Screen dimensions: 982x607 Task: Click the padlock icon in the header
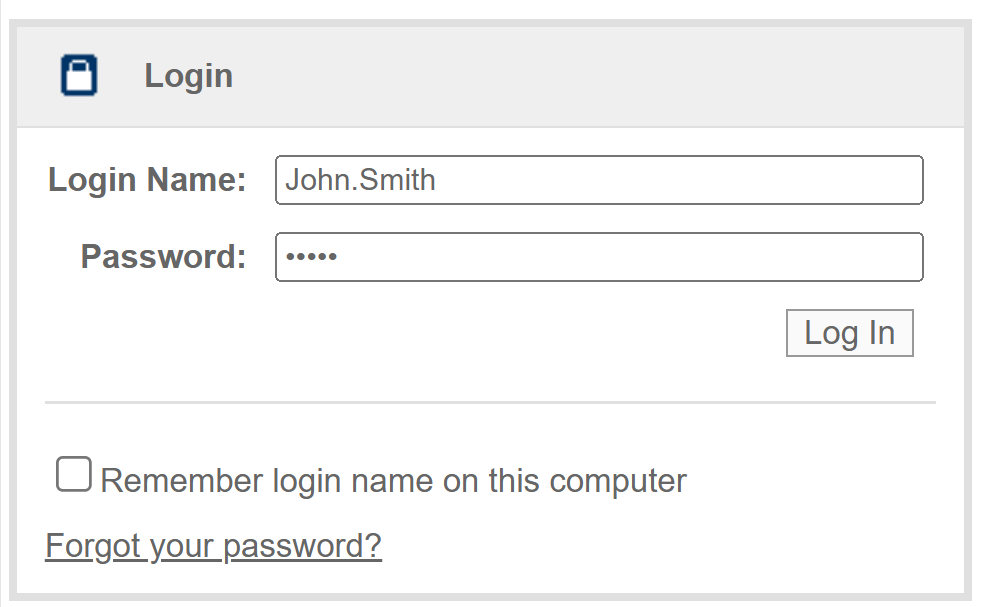click(79, 76)
